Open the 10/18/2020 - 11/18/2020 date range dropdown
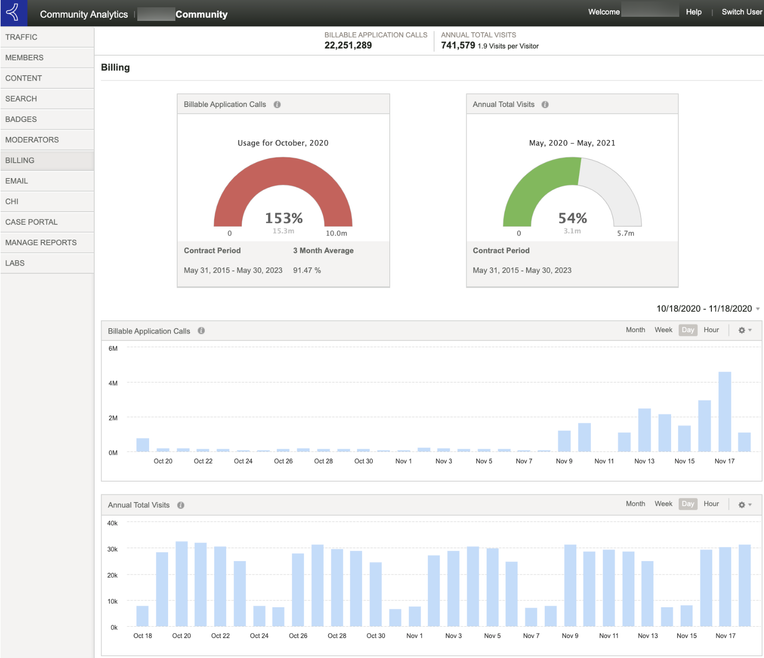764x658 pixels. coord(707,309)
